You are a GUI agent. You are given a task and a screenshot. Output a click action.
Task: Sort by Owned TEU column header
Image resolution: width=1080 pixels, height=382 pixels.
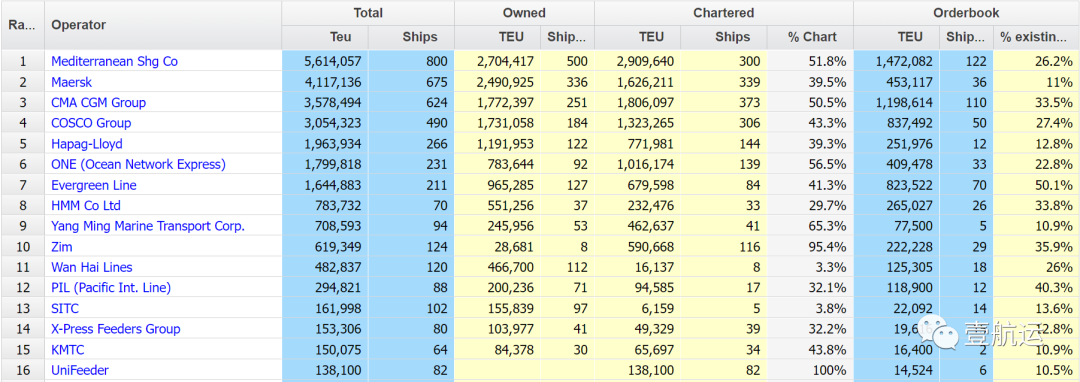click(498, 37)
